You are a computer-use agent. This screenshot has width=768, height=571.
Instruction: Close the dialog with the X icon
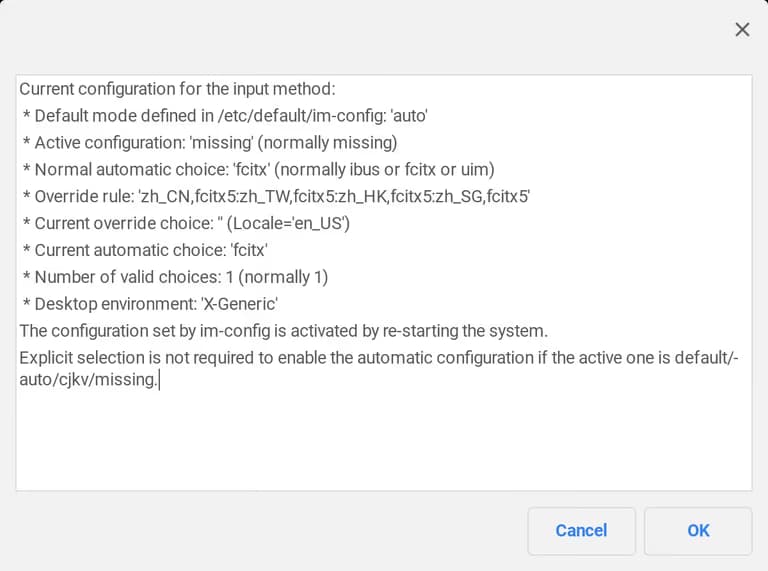click(x=742, y=30)
